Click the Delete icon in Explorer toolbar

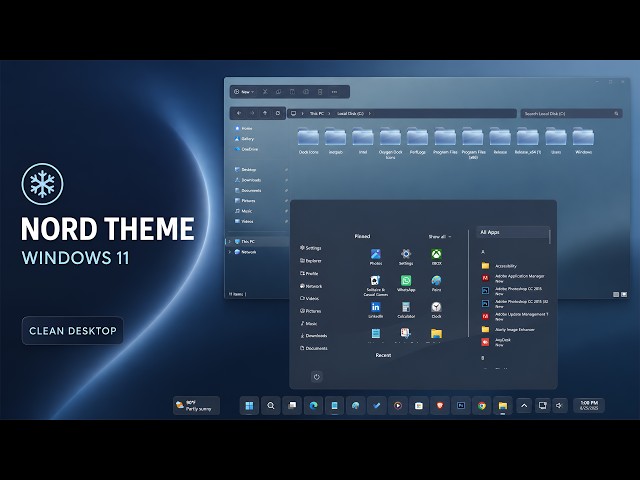(320, 92)
